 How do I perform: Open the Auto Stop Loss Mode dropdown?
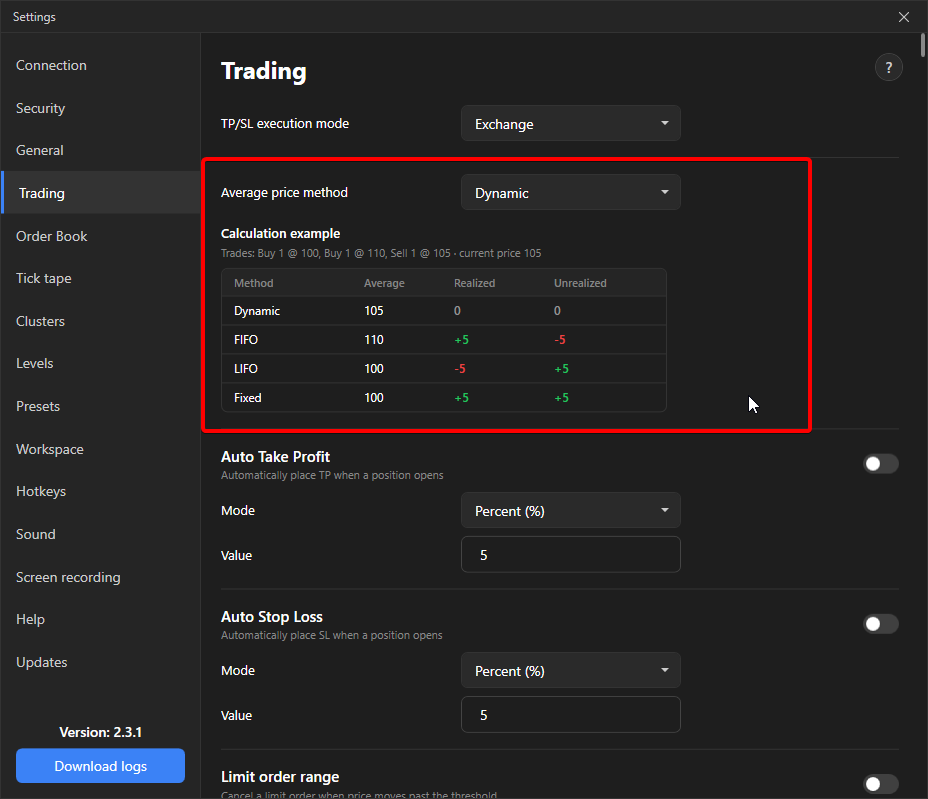[571, 670]
